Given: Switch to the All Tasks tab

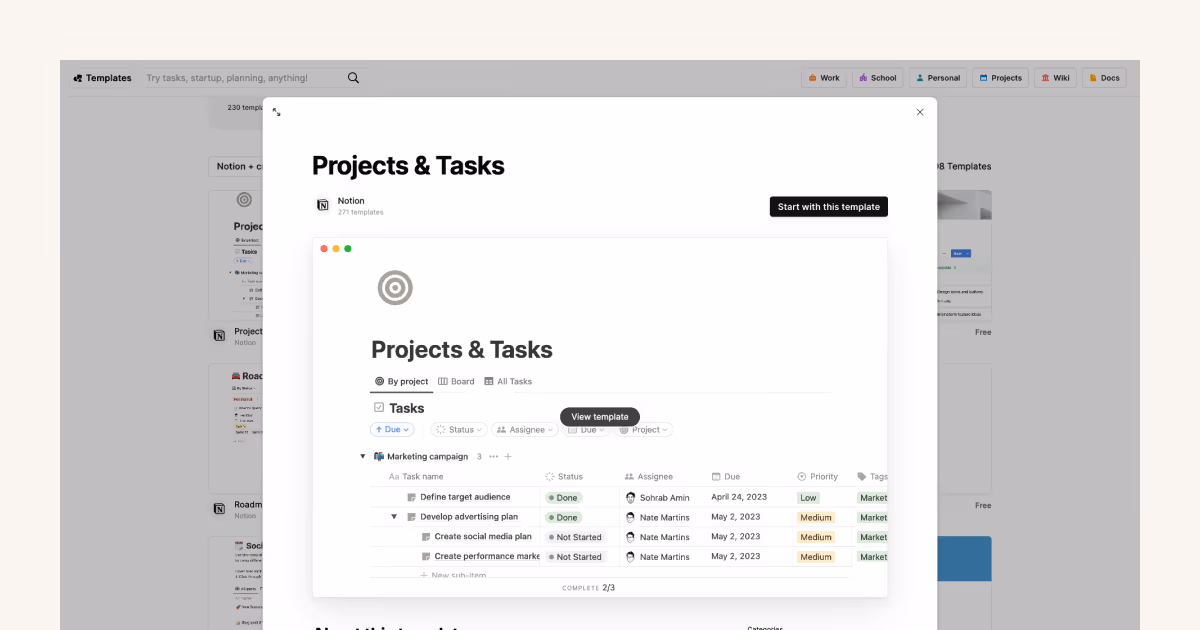Looking at the screenshot, I should click(x=508, y=381).
